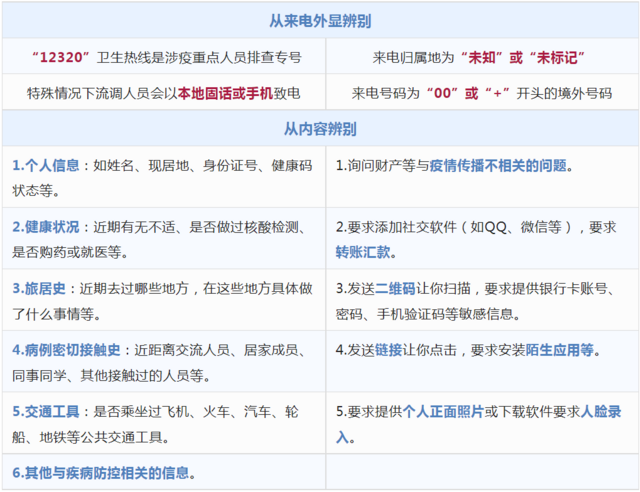This screenshot has height=492, width=640.
Task: Select the 6.其他与疾病防控相关的信息 row
Action: (103, 472)
